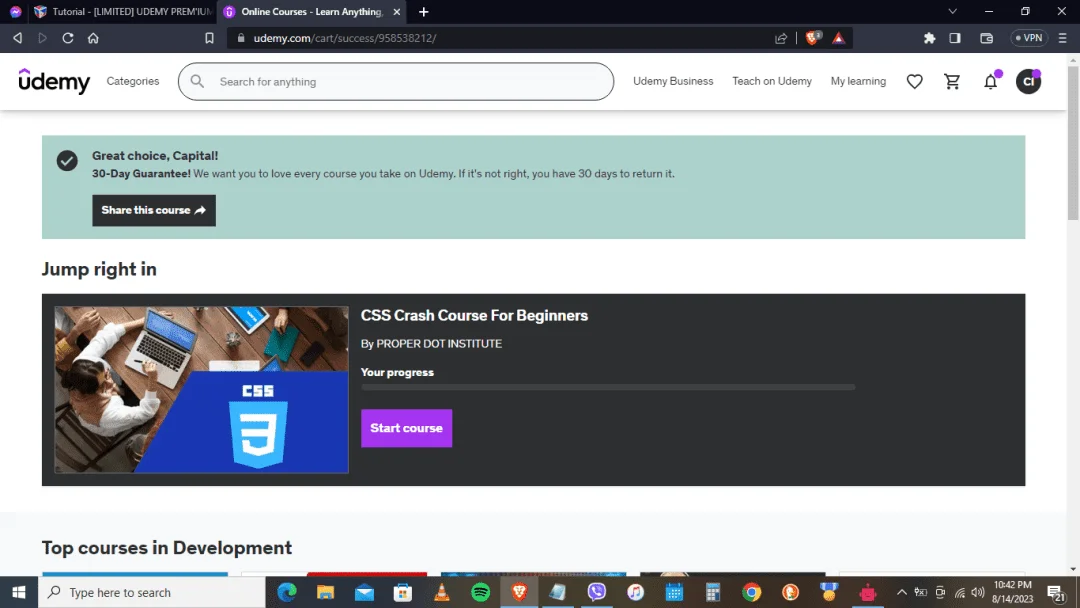Open Brave Shields lion icon

813,38
